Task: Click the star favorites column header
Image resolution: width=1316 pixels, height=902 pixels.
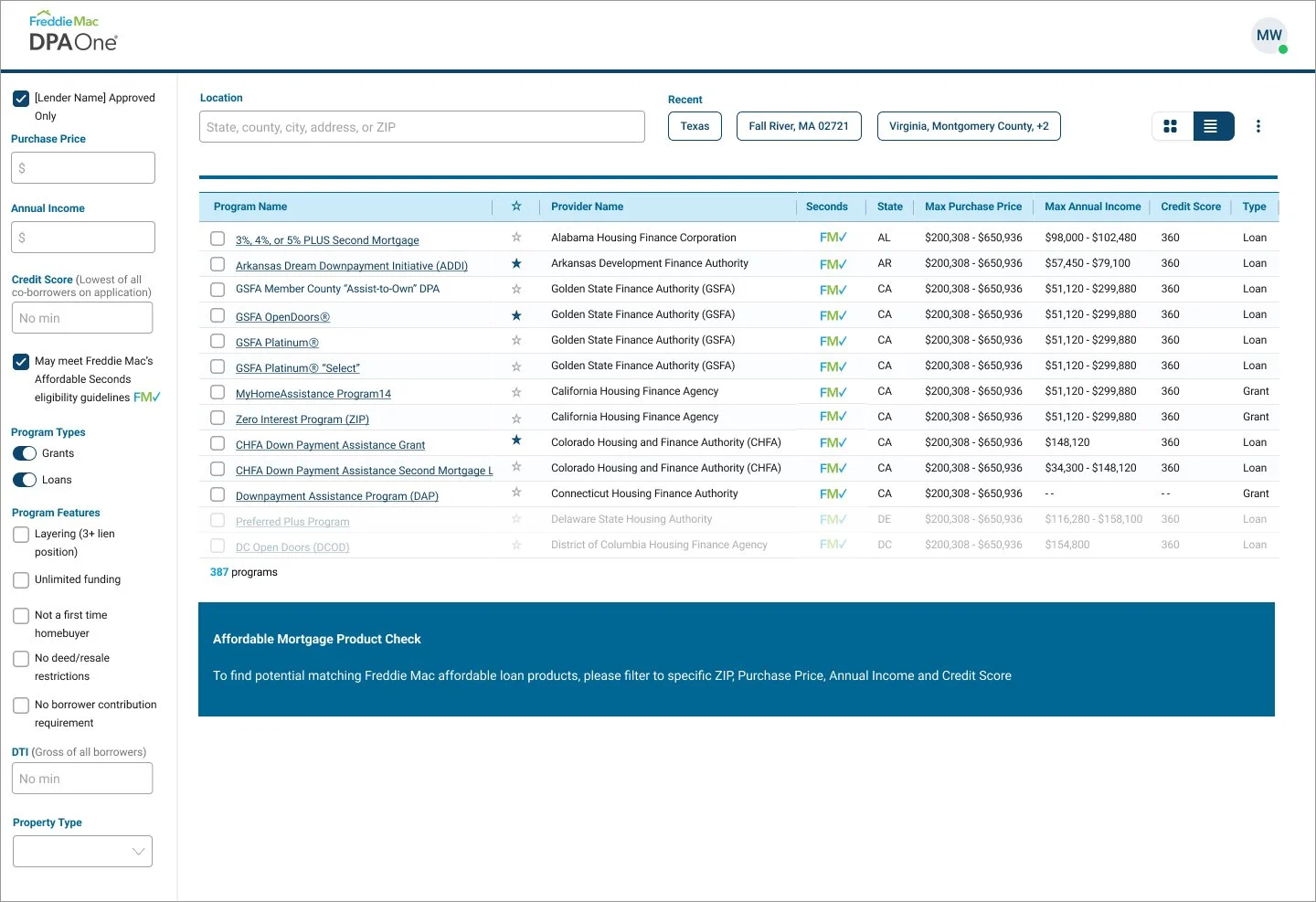Action: click(516, 207)
